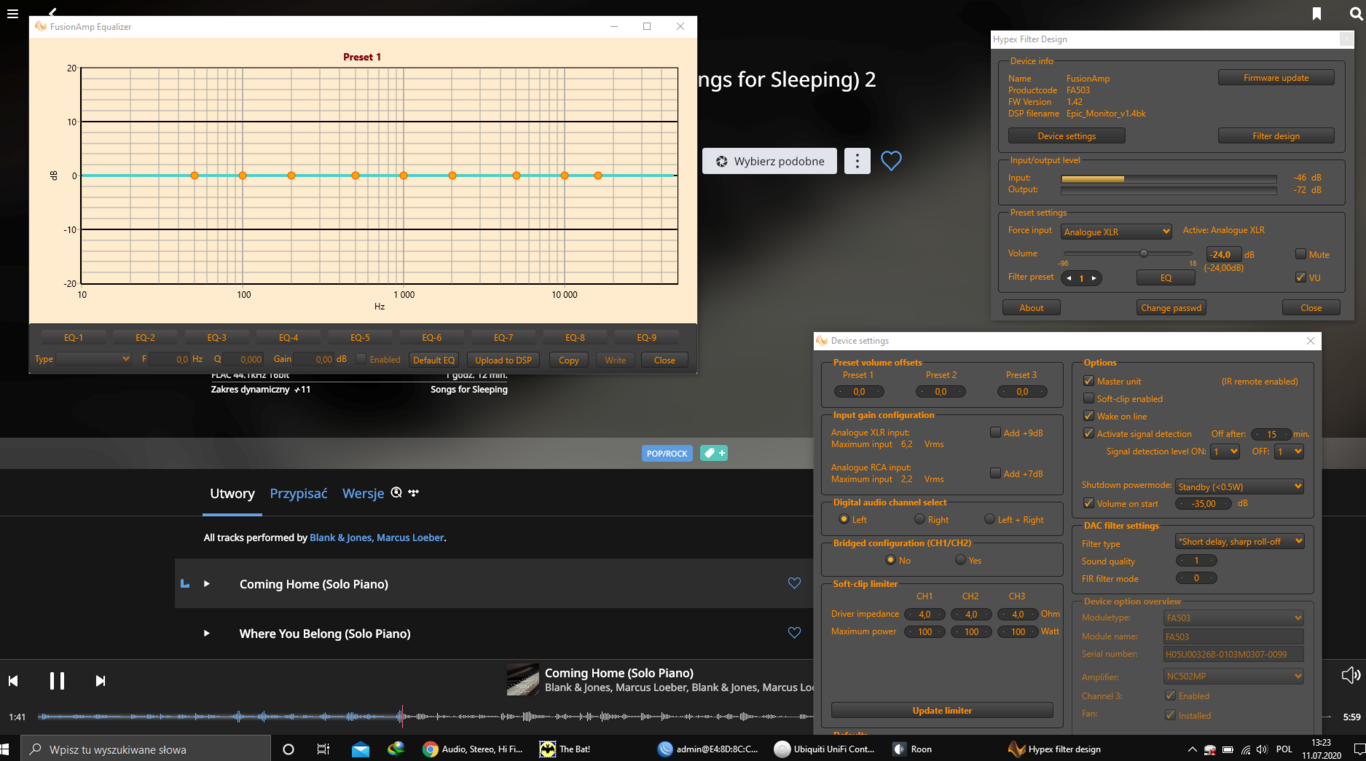This screenshot has width=1366, height=761.
Task: Check the Add +7dB option
Action: point(995,473)
